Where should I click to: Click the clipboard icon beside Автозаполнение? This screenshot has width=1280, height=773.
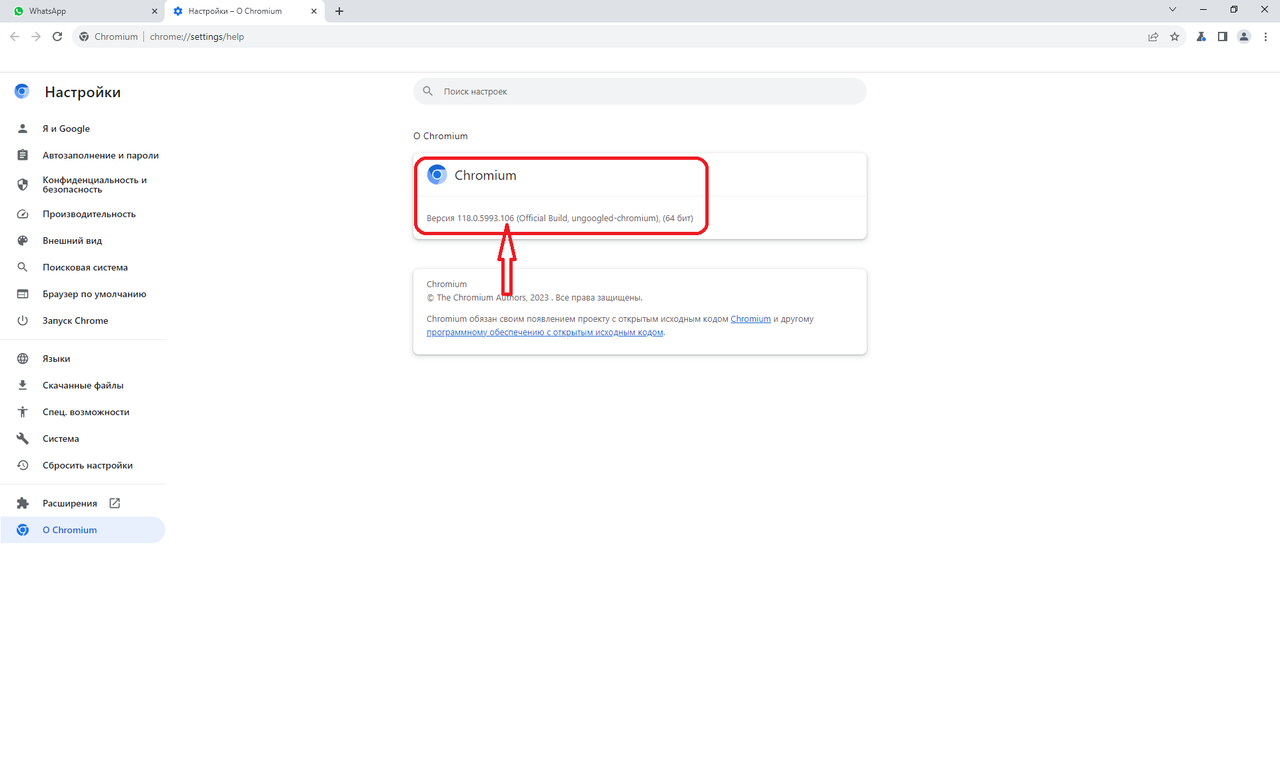22,155
